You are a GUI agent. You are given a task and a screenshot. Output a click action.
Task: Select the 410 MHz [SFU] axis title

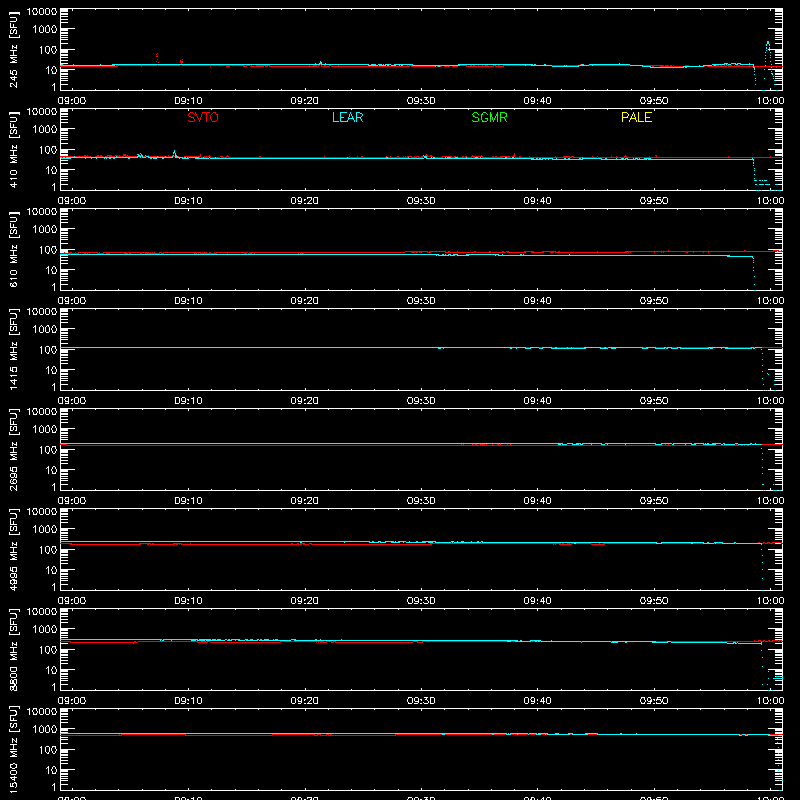(13, 150)
